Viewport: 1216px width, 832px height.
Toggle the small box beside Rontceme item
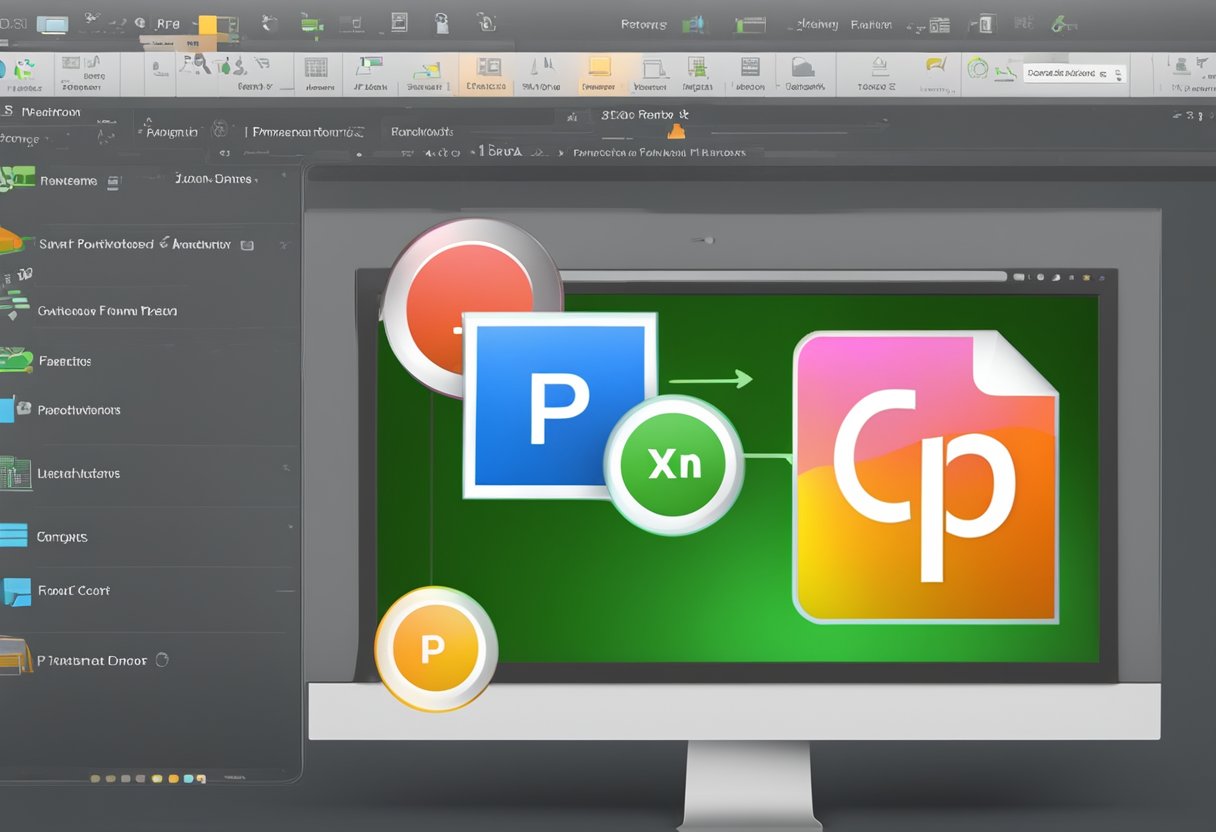(x=113, y=182)
